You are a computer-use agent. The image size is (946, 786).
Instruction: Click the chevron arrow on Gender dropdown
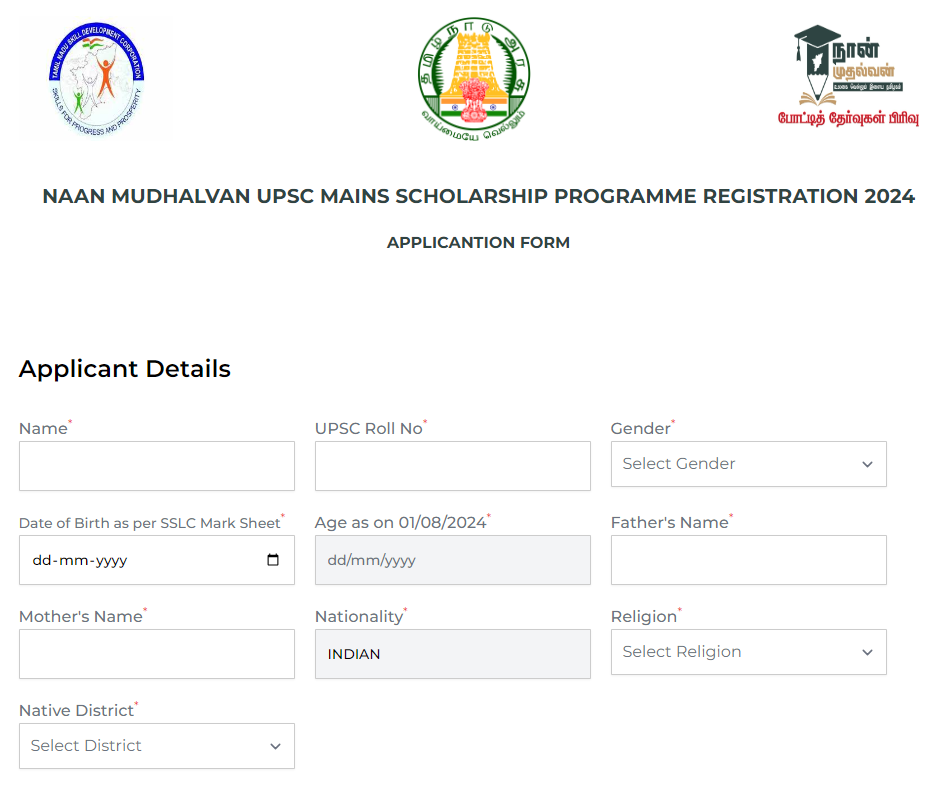pos(867,464)
